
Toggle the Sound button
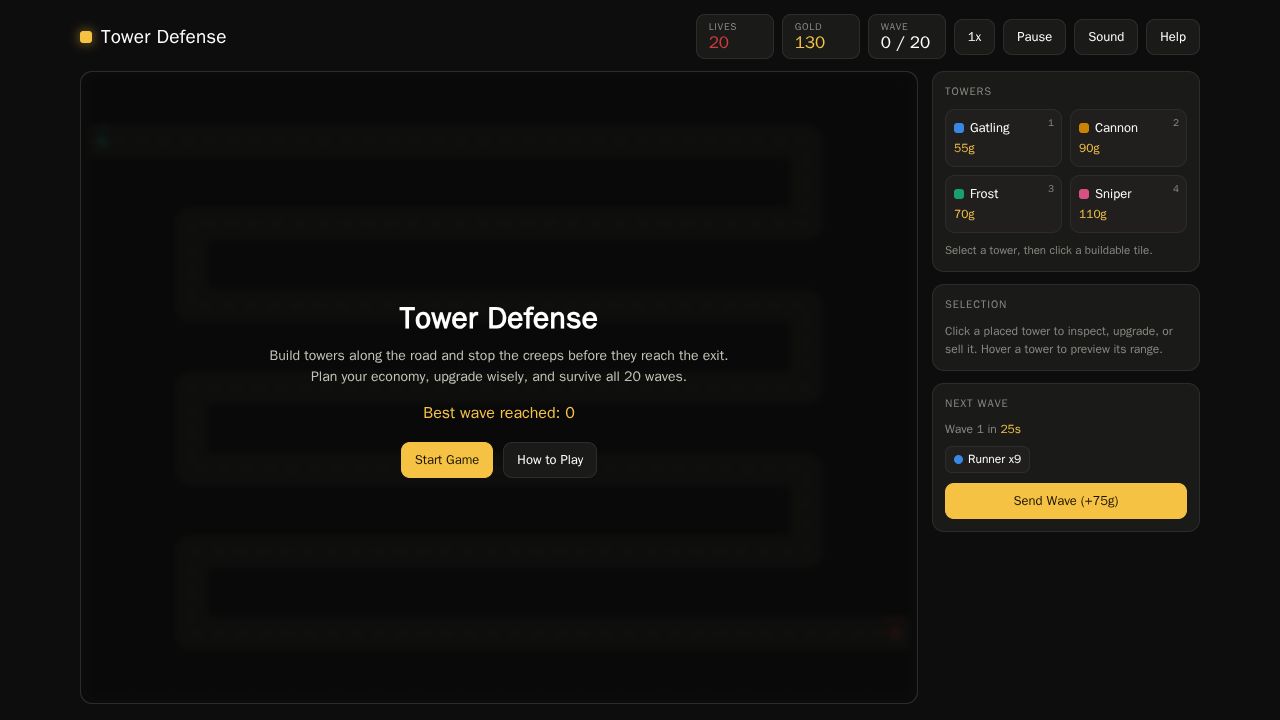point(1106,37)
